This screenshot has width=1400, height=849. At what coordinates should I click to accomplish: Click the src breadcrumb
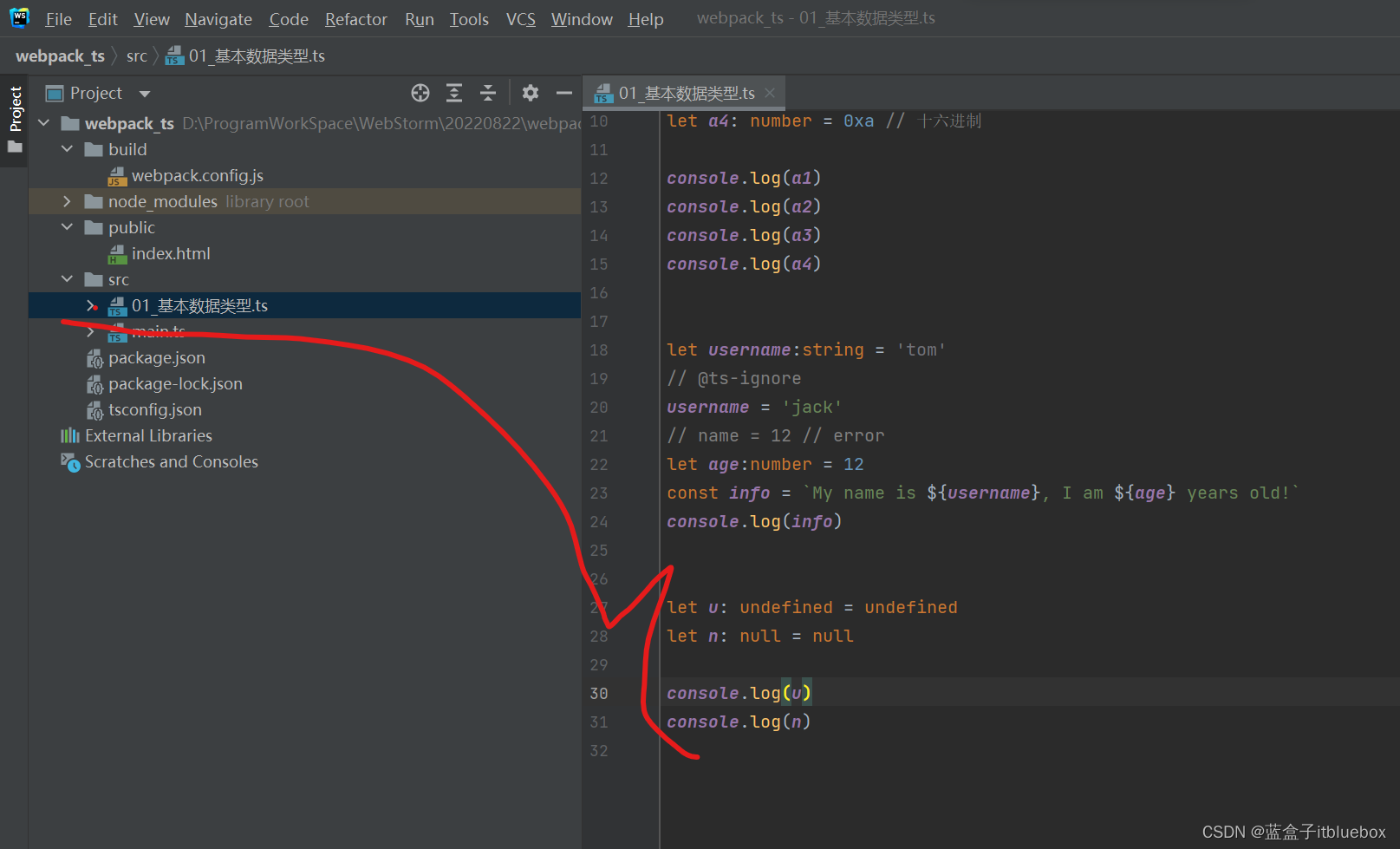coord(137,56)
